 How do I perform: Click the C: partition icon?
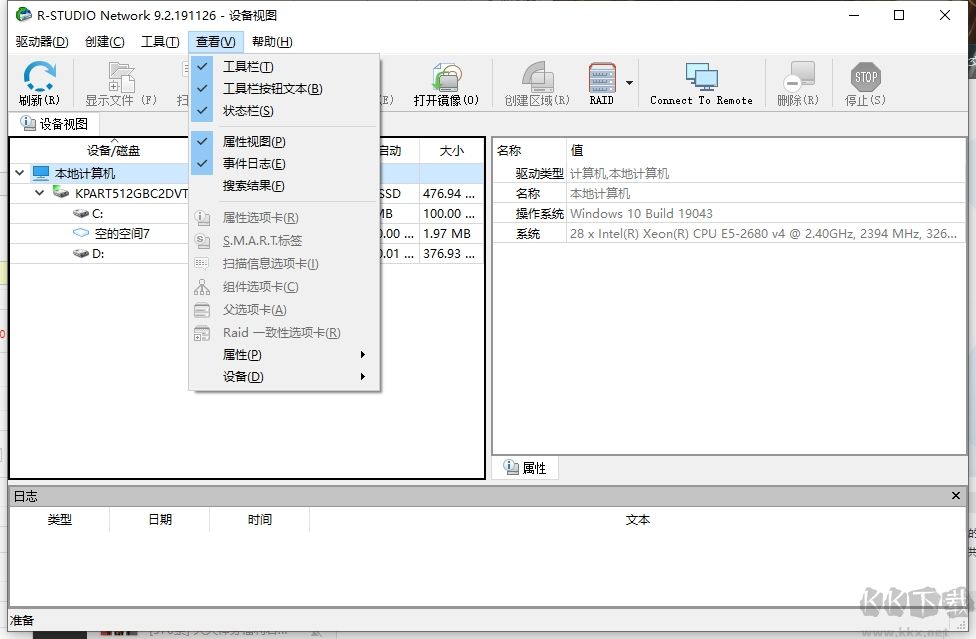click(81, 213)
